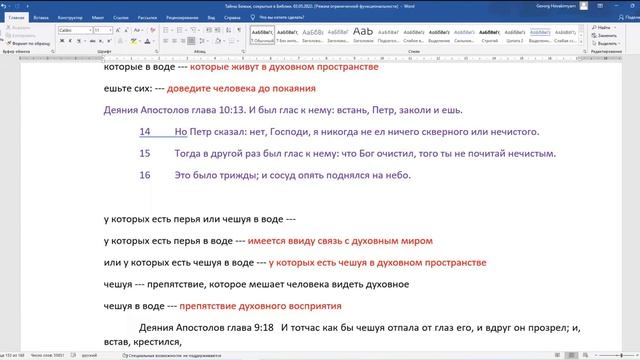This screenshot has height=360, width=640.
Task: Click the multilevel list icon
Action: click(x=194, y=30)
